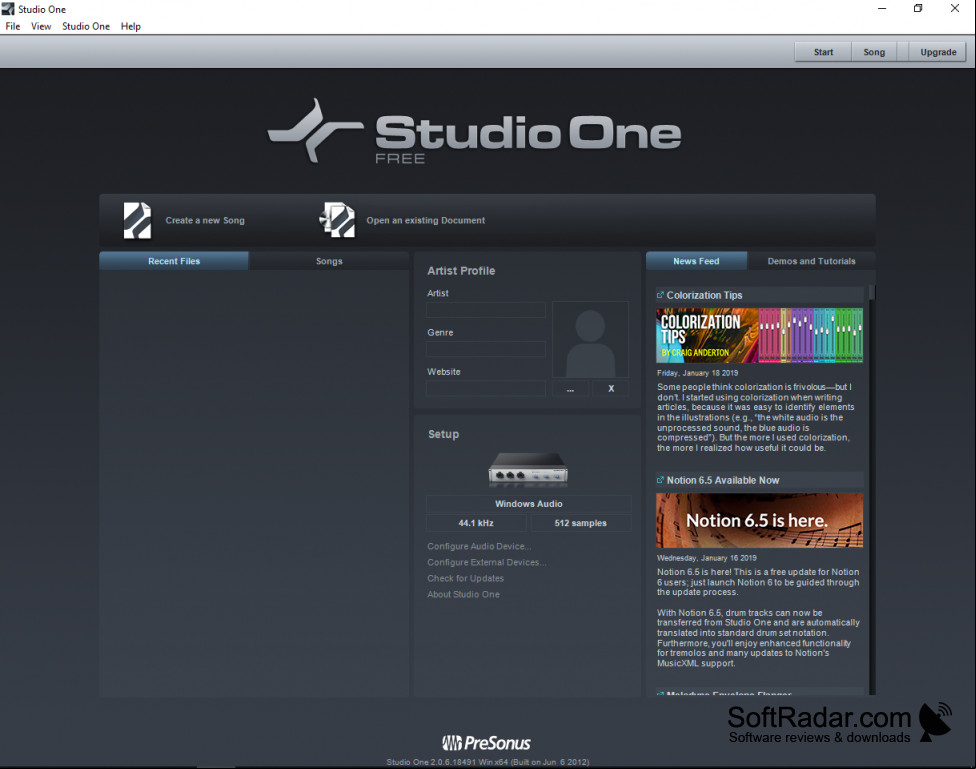The width and height of the screenshot is (976, 769).
Task: Click the 512 samples block size field
Action: coord(580,523)
